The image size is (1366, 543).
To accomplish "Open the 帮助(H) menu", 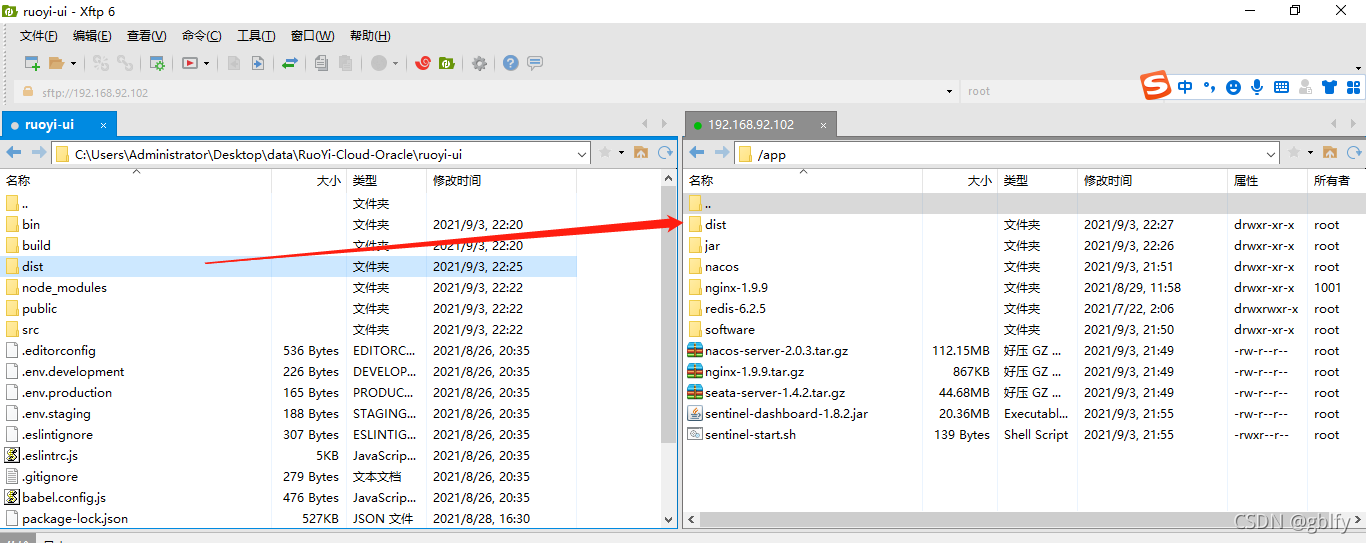I will click(370, 36).
